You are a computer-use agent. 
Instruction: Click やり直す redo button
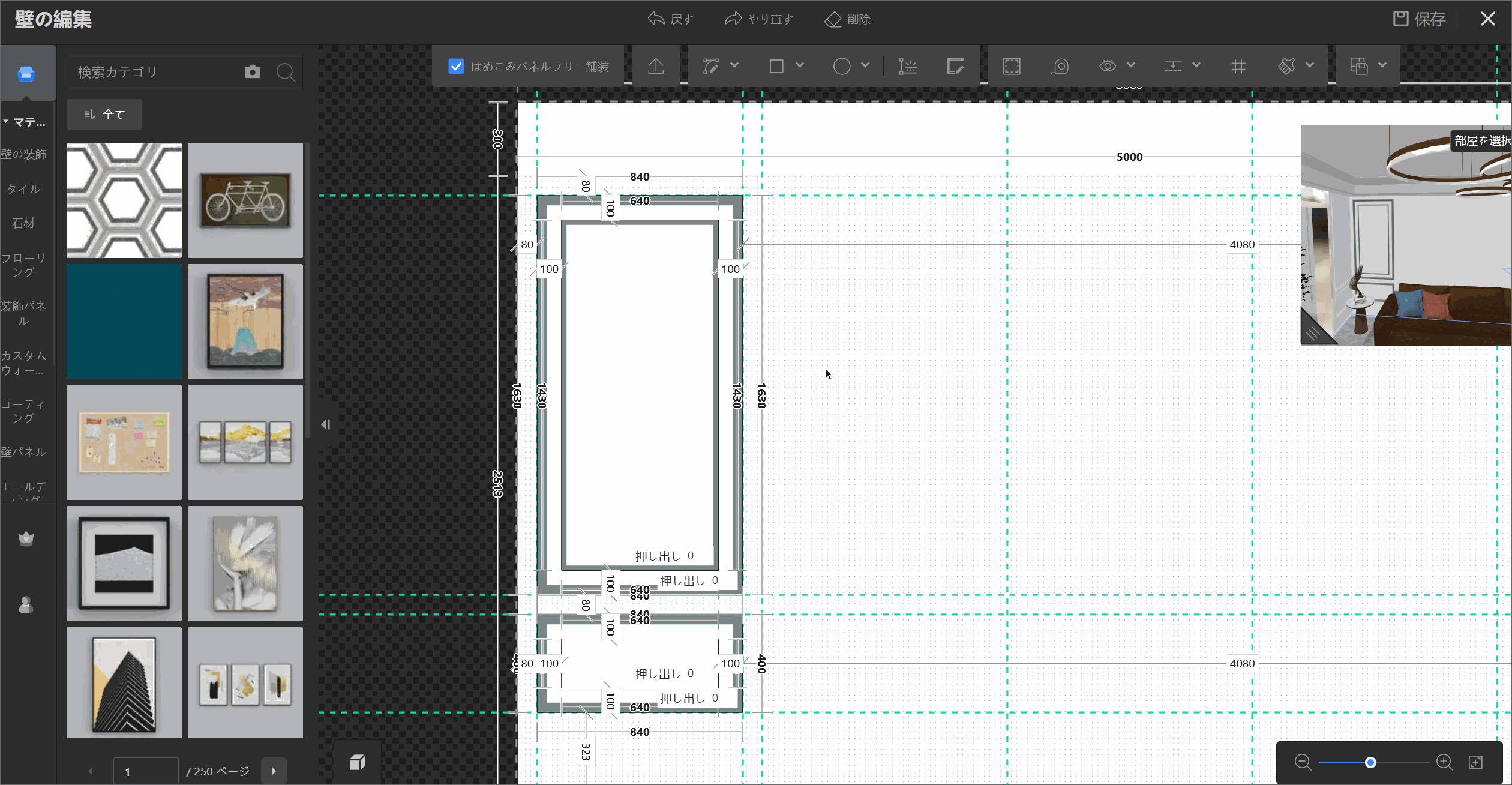759,19
